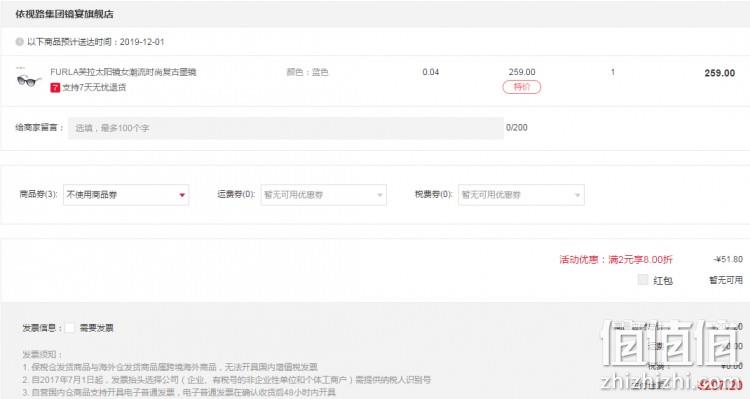Click the 颜色：蓝色 attribute text

(x=307, y=72)
